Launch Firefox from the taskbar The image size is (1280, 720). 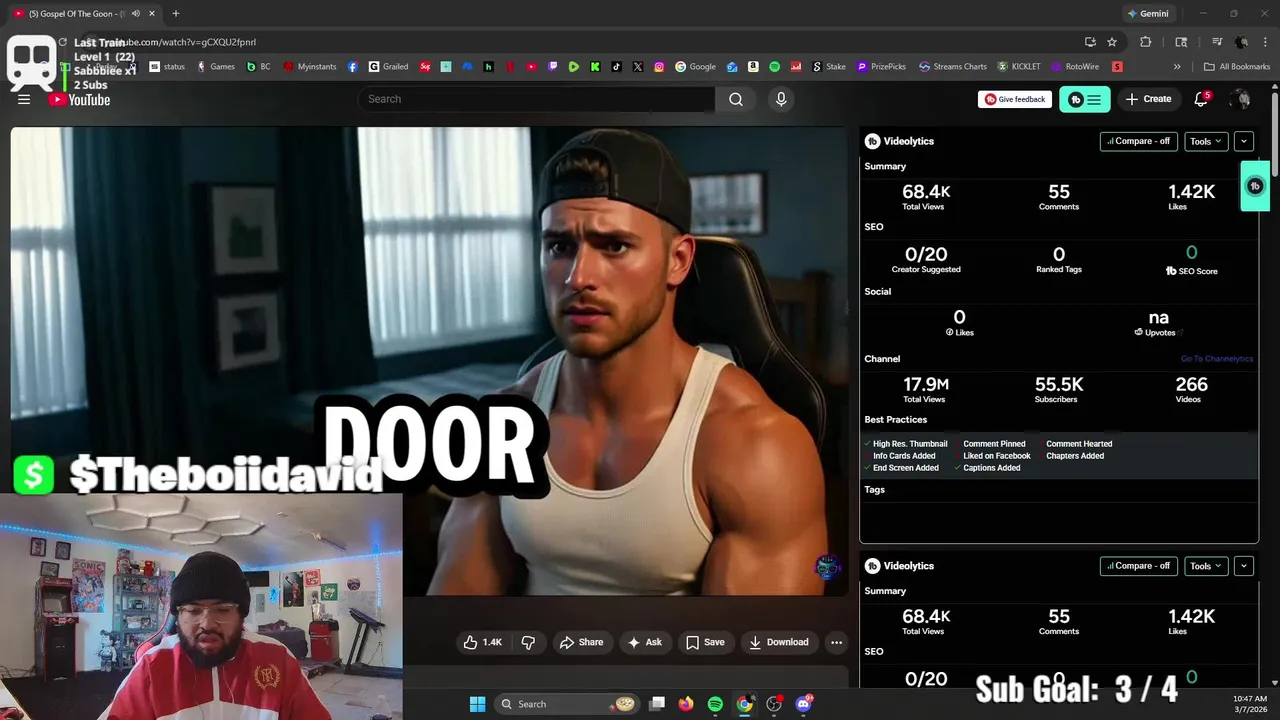coord(685,704)
